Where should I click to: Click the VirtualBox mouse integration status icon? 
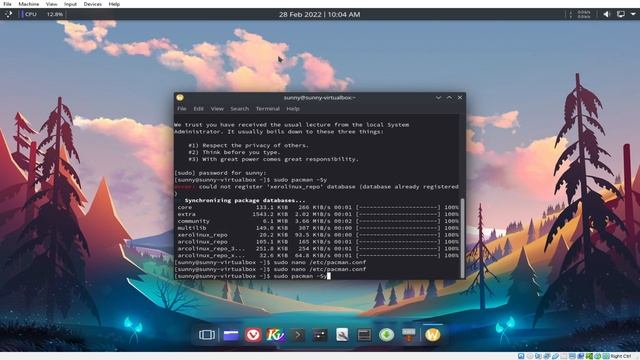pyautogui.click(x=598, y=356)
